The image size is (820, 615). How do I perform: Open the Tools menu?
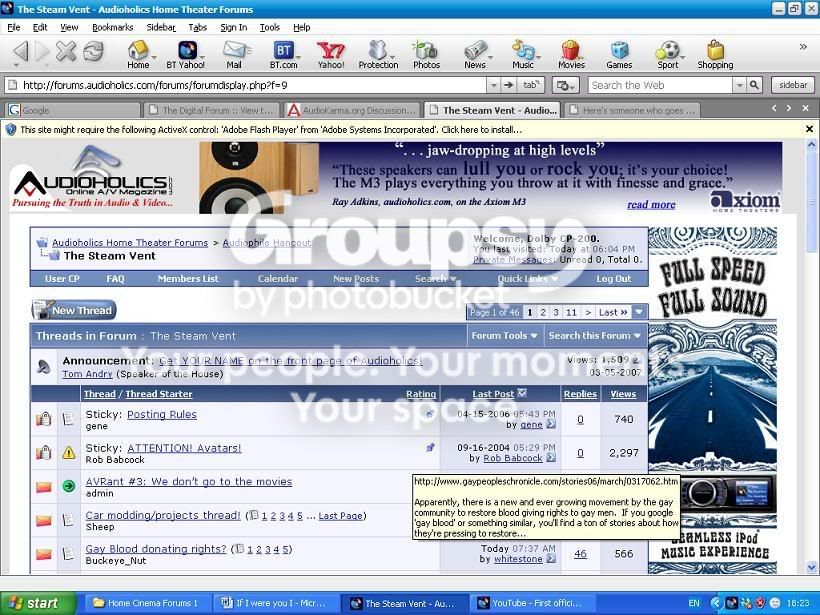coord(270,27)
